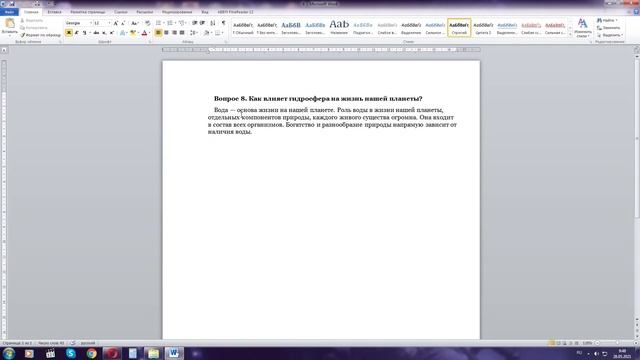Toggle Bold formatting button

tap(69, 33)
